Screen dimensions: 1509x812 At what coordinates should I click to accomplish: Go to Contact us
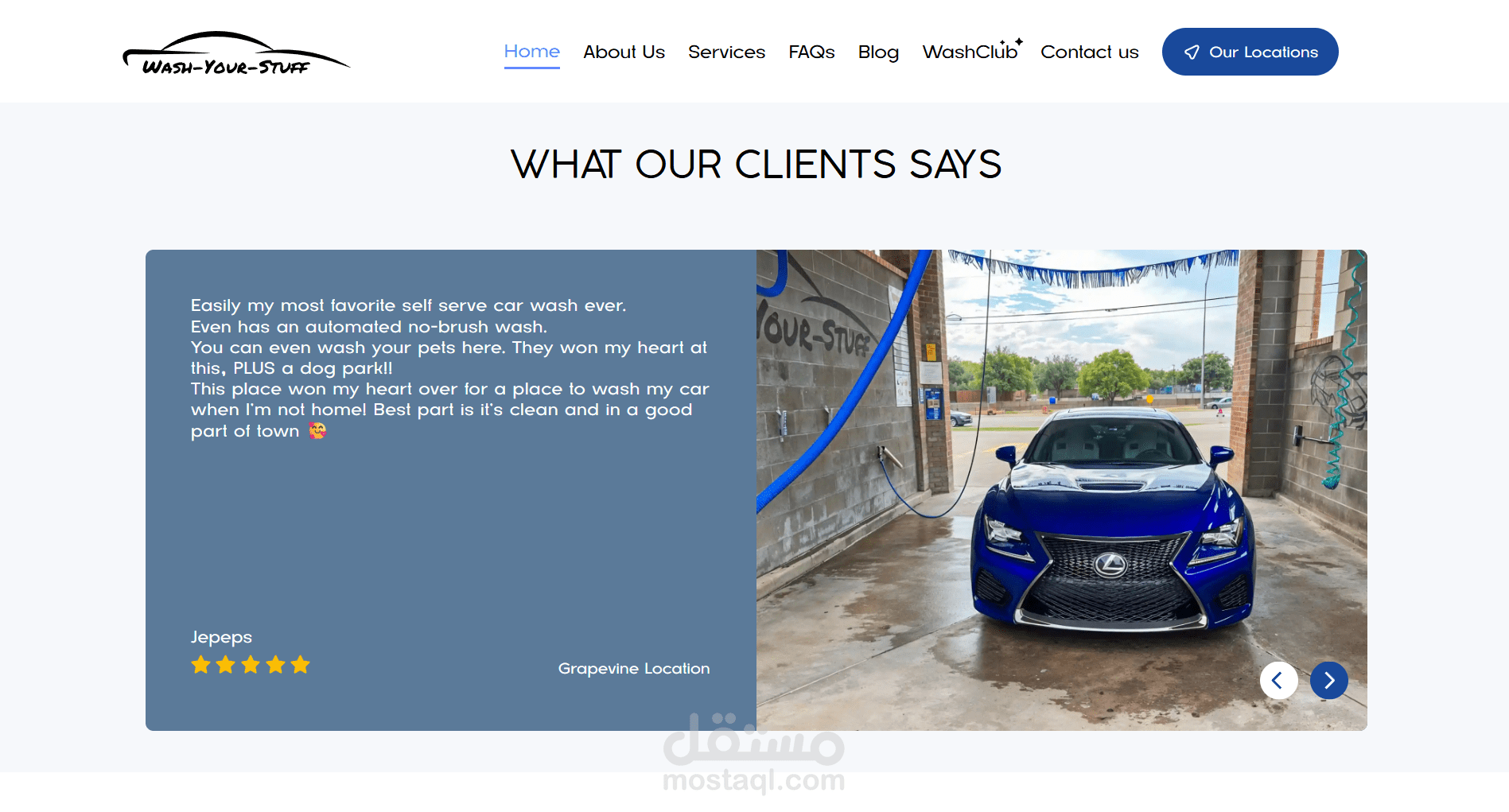(1090, 52)
